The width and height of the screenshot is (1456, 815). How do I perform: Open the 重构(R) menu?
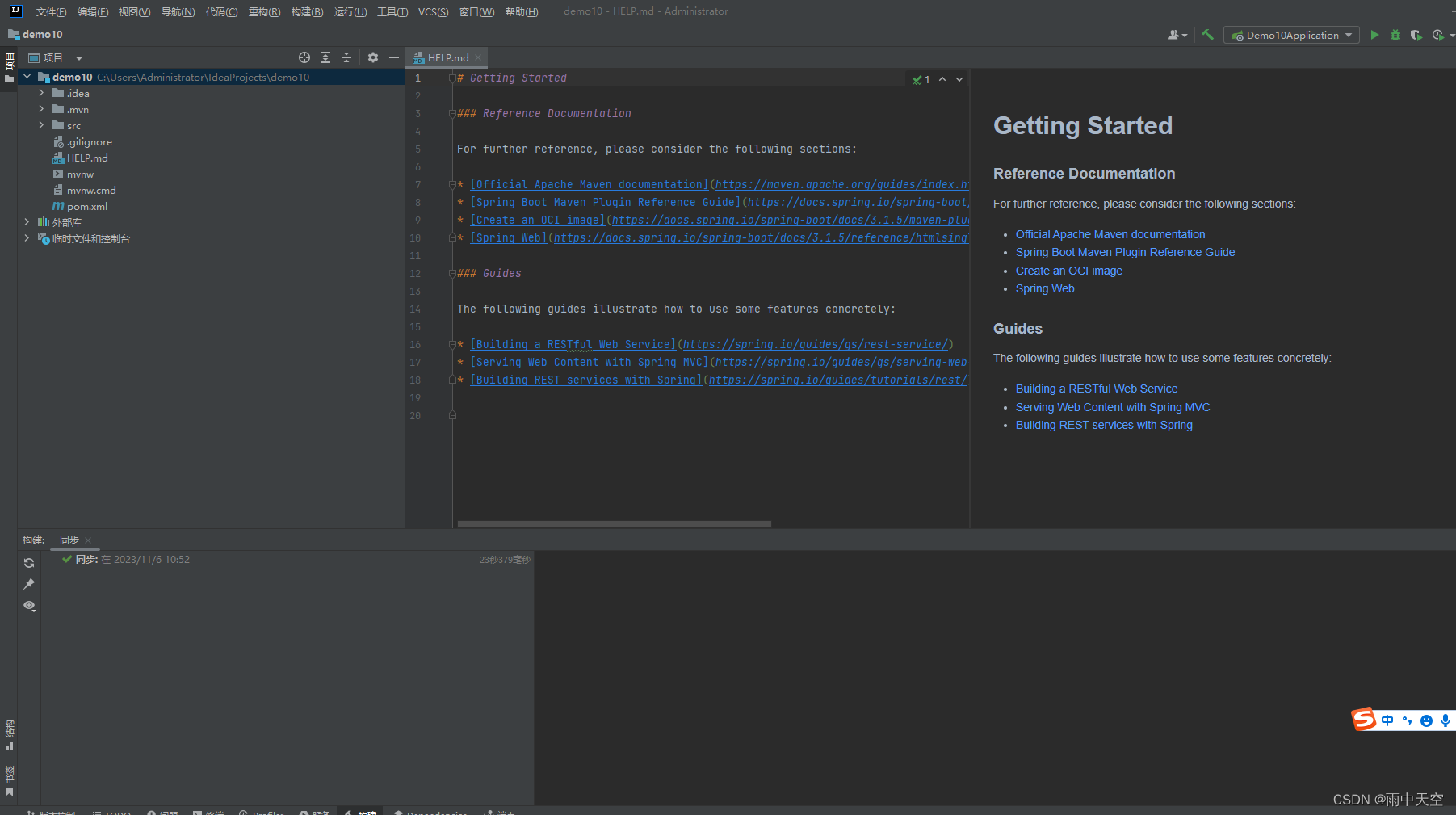point(264,11)
